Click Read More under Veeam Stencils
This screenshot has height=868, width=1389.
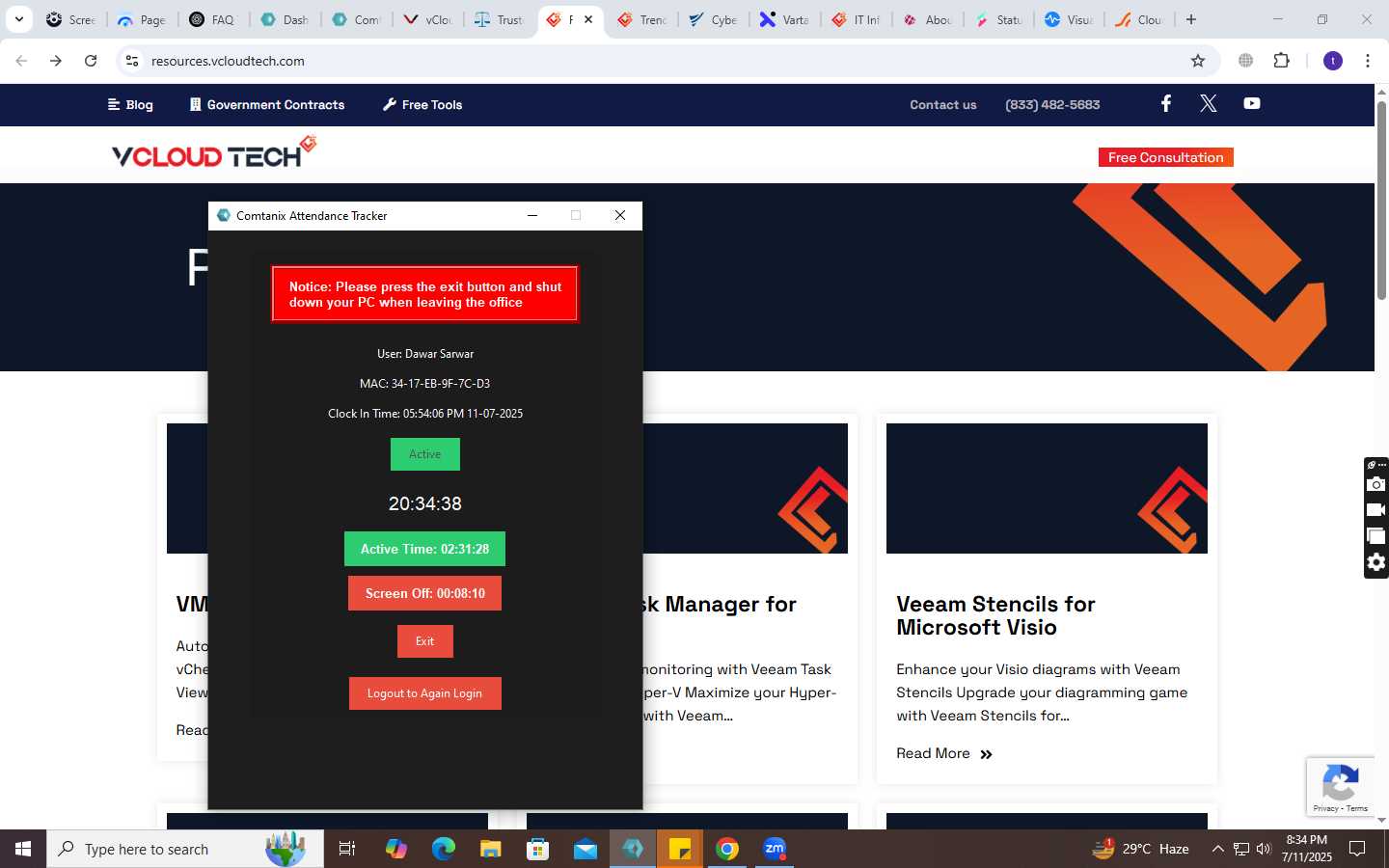pos(944,753)
